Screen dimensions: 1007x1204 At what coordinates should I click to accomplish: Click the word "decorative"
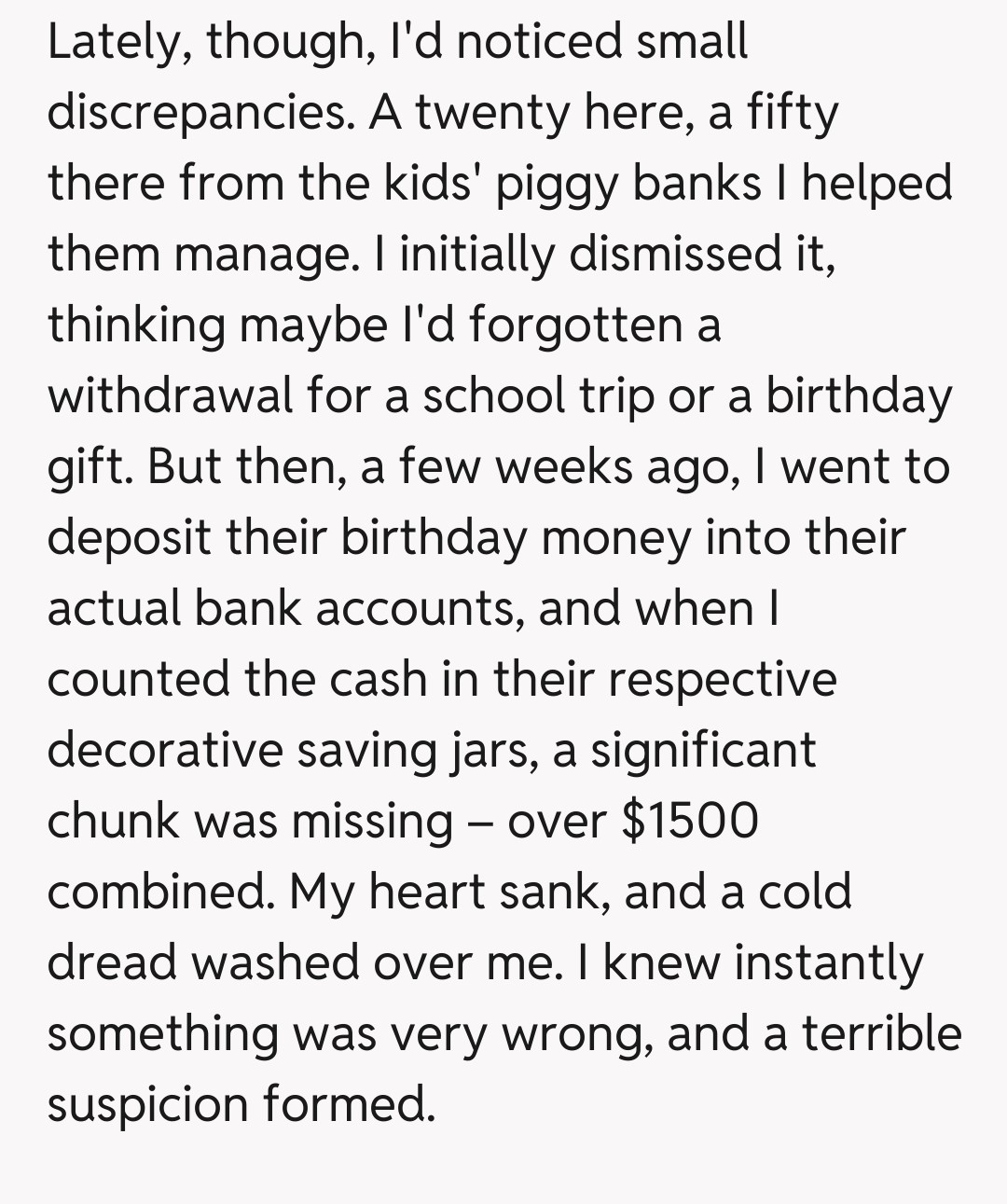coord(164,750)
